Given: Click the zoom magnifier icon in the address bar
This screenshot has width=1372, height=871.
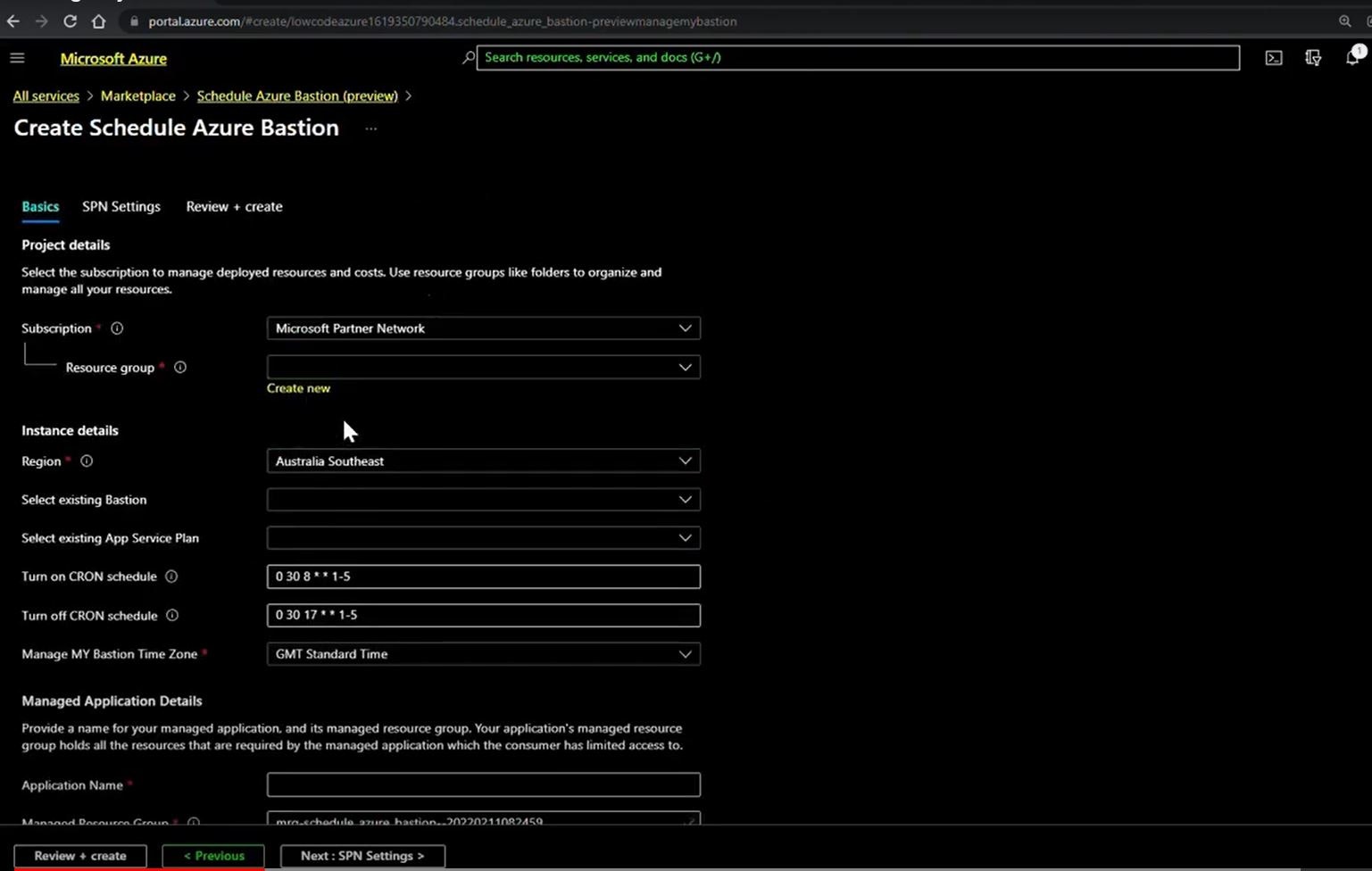Looking at the screenshot, I should (1344, 21).
